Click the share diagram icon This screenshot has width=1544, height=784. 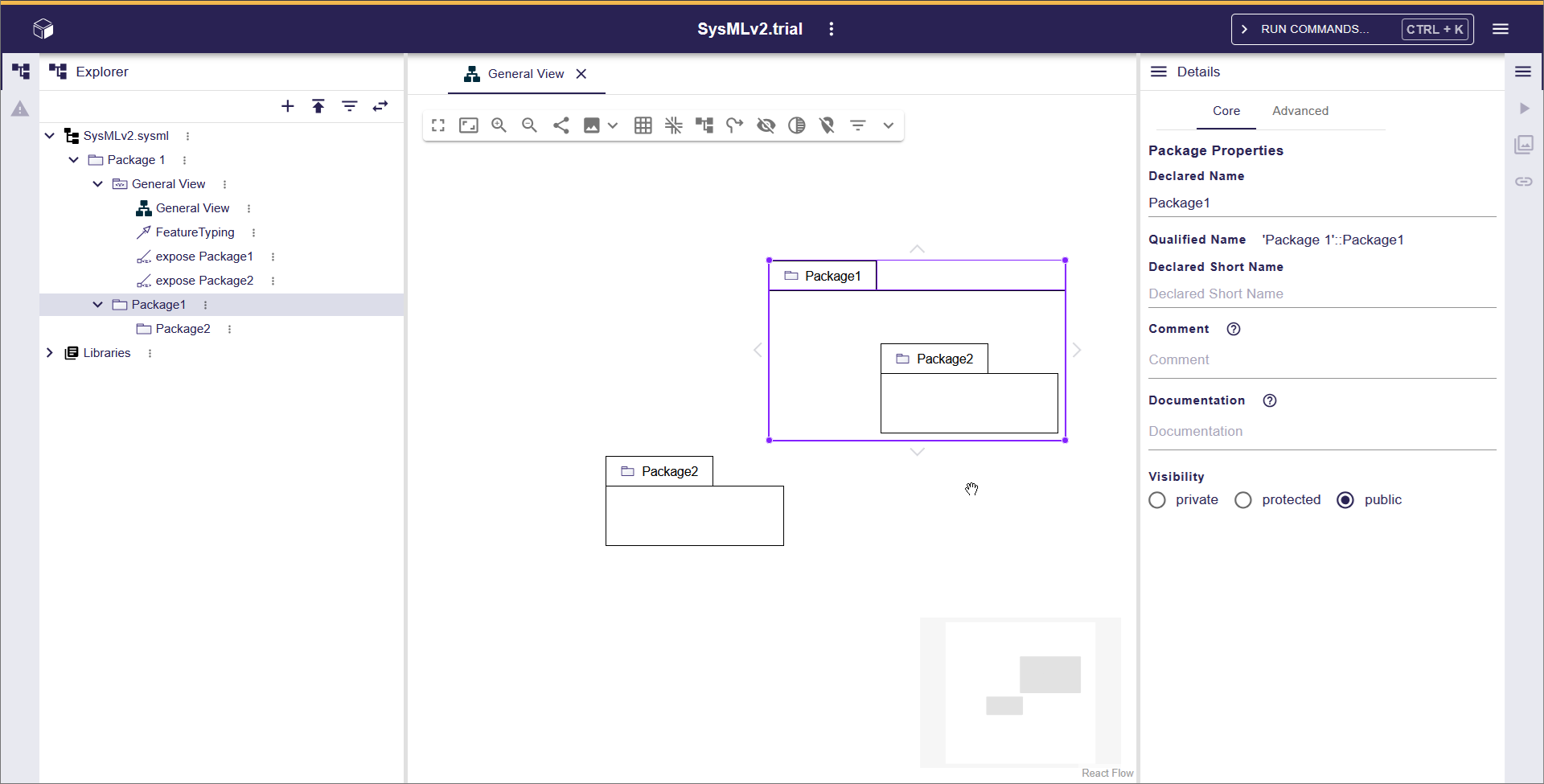tap(561, 125)
